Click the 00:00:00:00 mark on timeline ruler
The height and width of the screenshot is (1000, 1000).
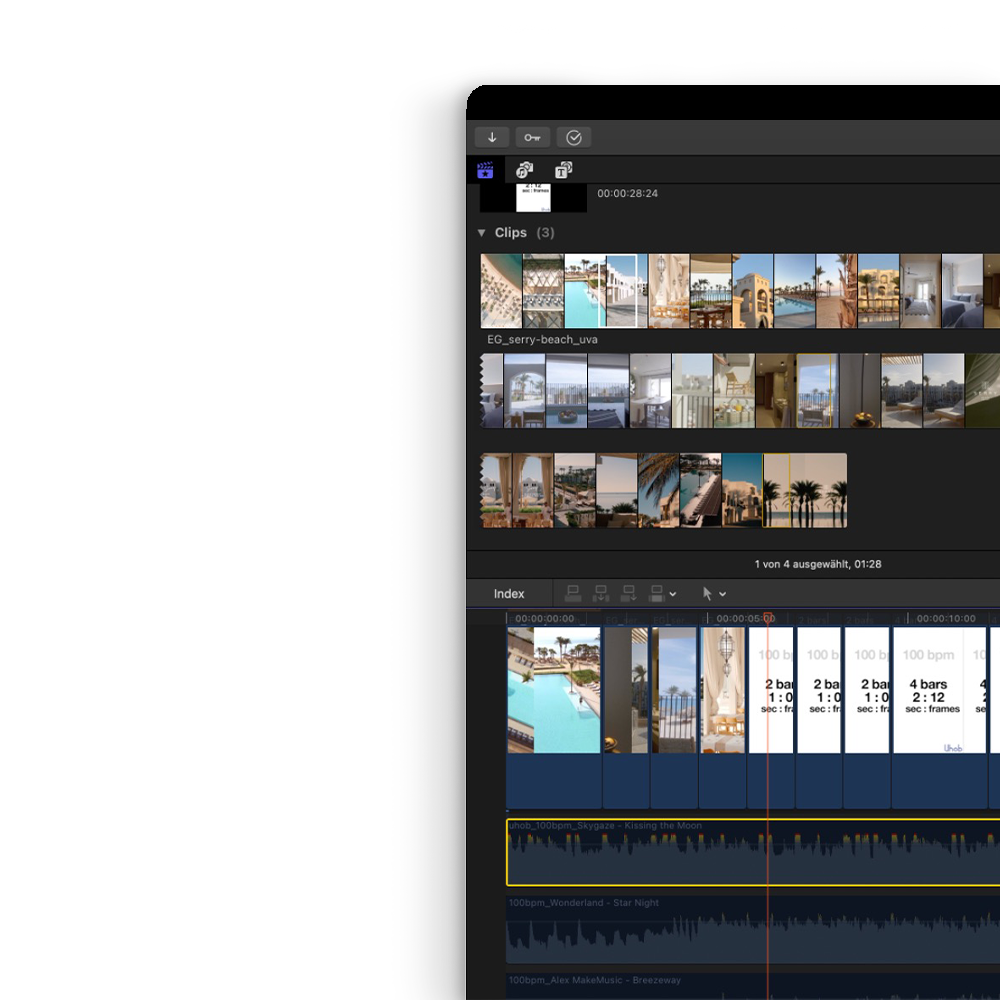pos(544,619)
